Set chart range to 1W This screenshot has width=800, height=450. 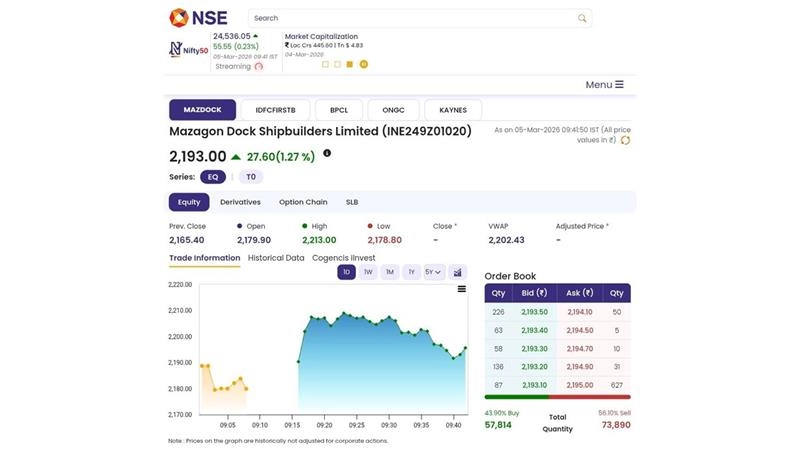pyautogui.click(x=368, y=272)
